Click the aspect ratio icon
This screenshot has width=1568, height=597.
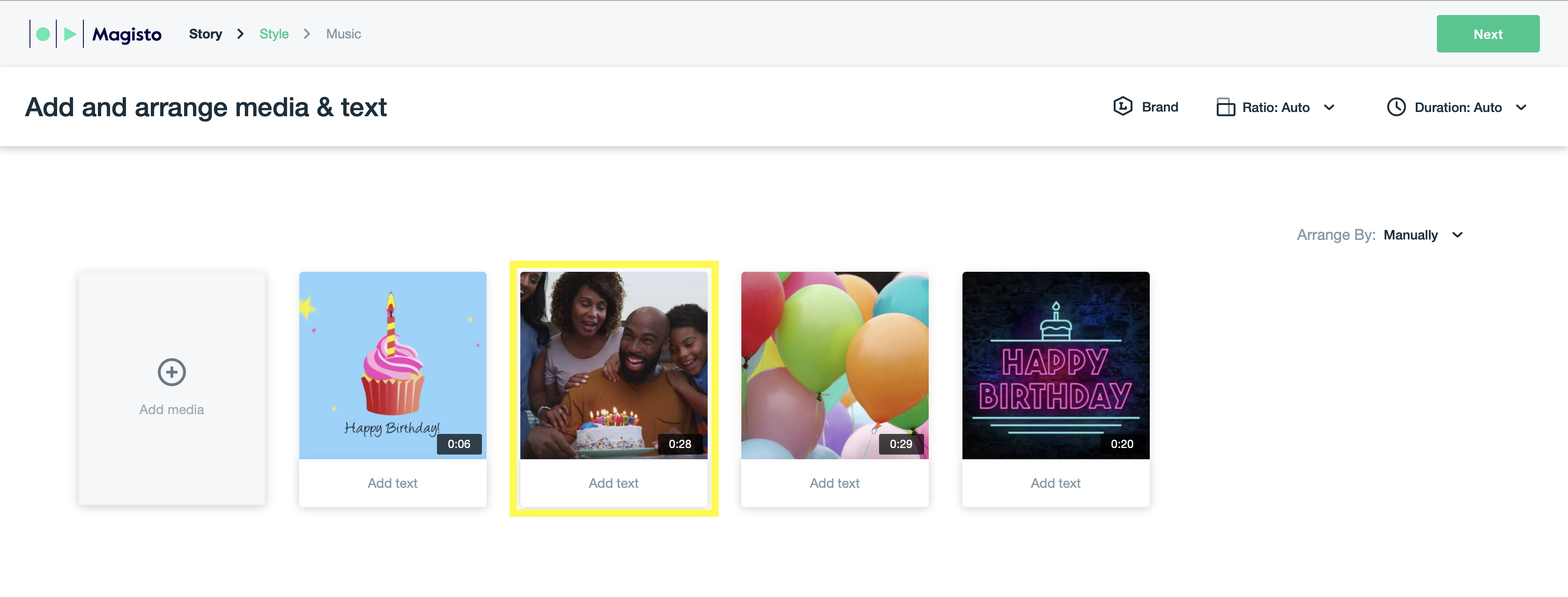tap(1225, 107)
